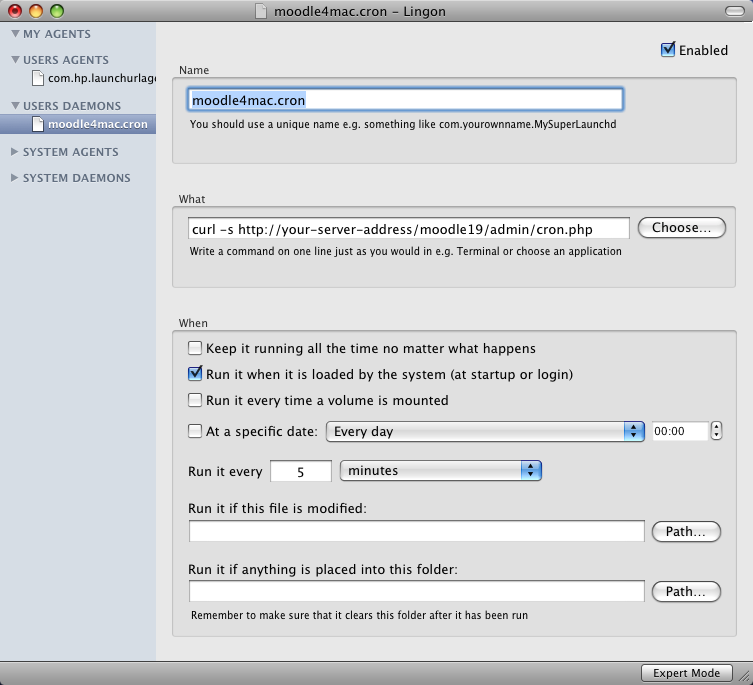
Task: Expand the System Agents section
Action: tap(14, 152)
